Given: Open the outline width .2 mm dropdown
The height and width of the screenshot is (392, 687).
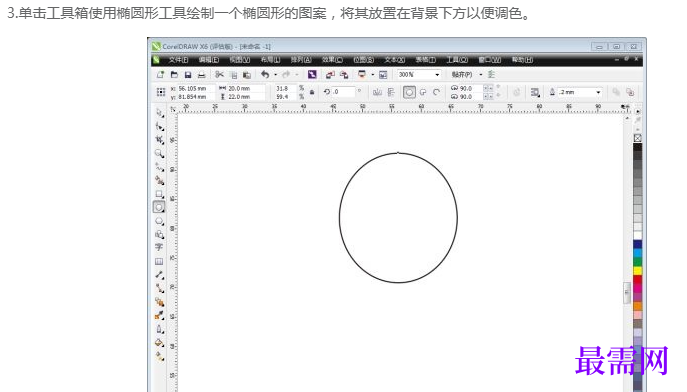Looking at the screenshot, I should pos(598,92).
